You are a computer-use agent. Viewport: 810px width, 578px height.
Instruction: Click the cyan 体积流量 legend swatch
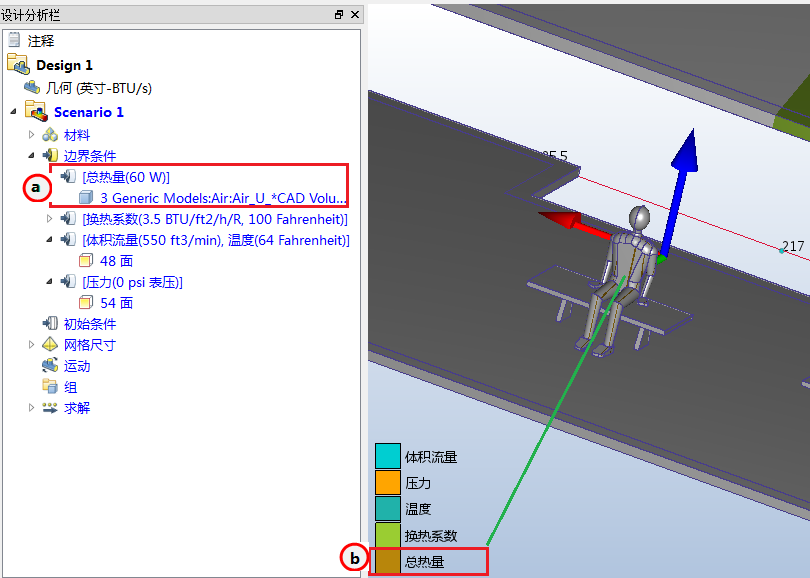pos(388,456)
